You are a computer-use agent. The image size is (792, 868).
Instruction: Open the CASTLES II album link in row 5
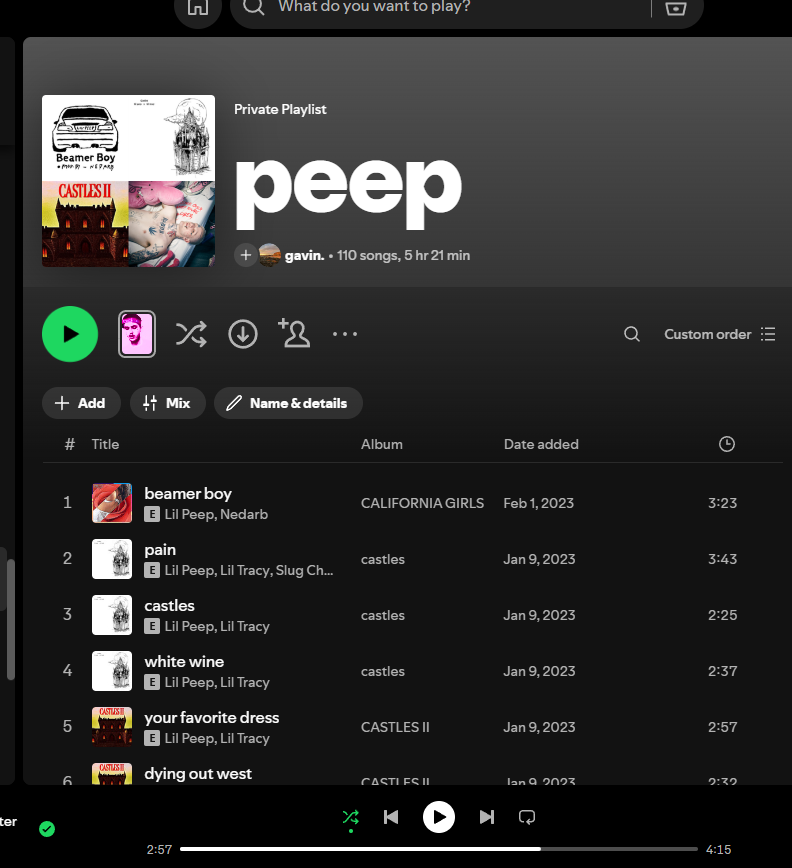395,727
